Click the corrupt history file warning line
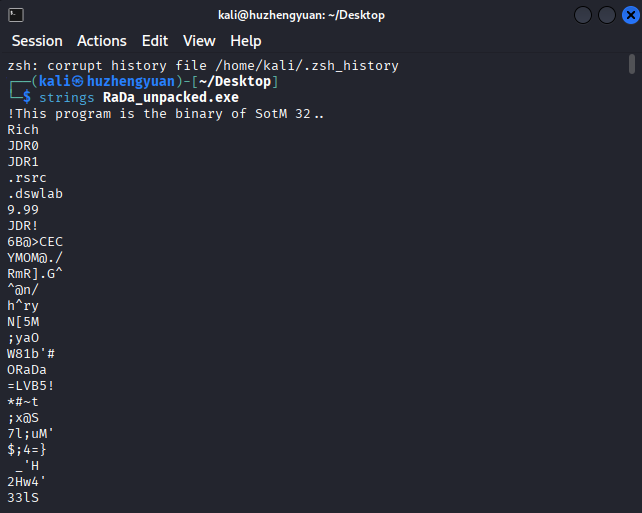 point(203,66)
